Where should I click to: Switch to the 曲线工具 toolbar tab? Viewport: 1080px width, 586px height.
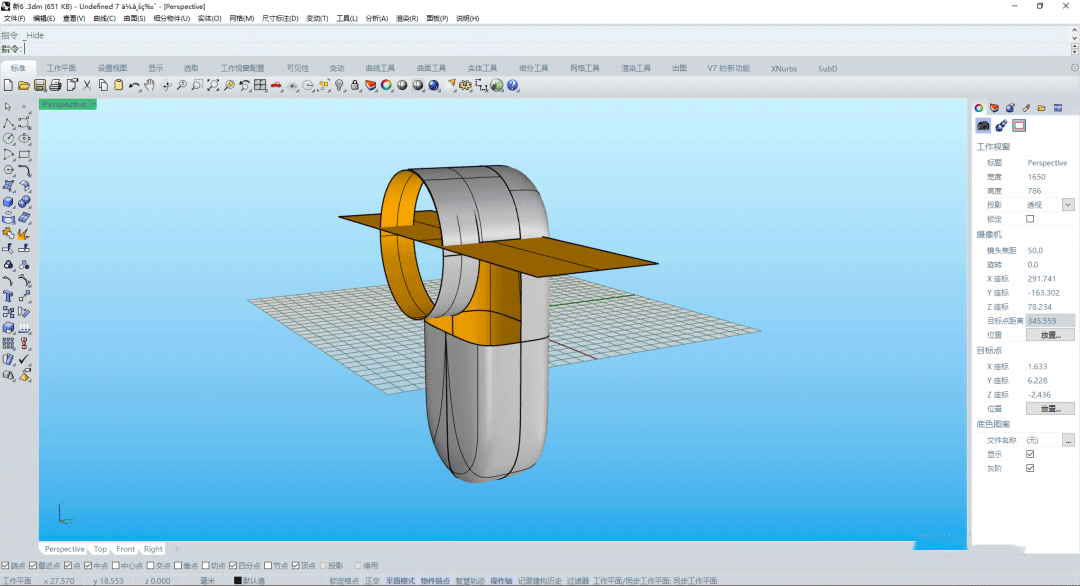[381, 68]
